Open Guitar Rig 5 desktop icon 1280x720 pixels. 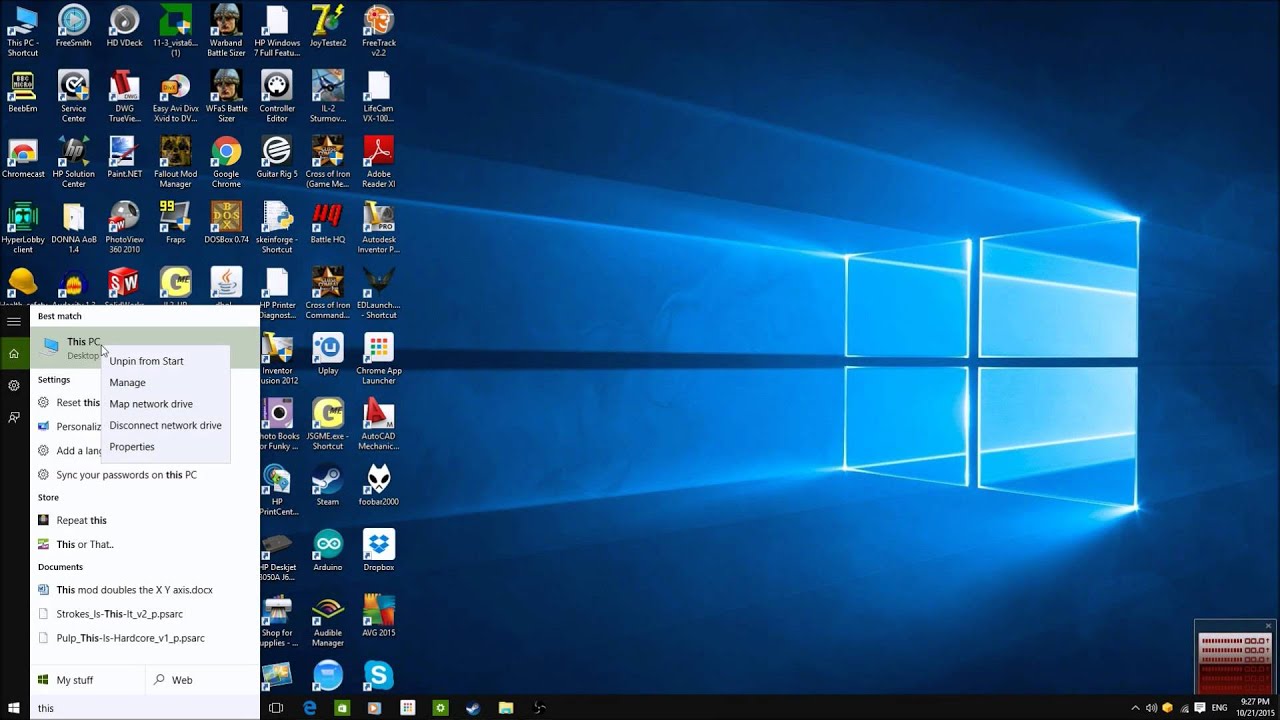[x=277, y=158]
